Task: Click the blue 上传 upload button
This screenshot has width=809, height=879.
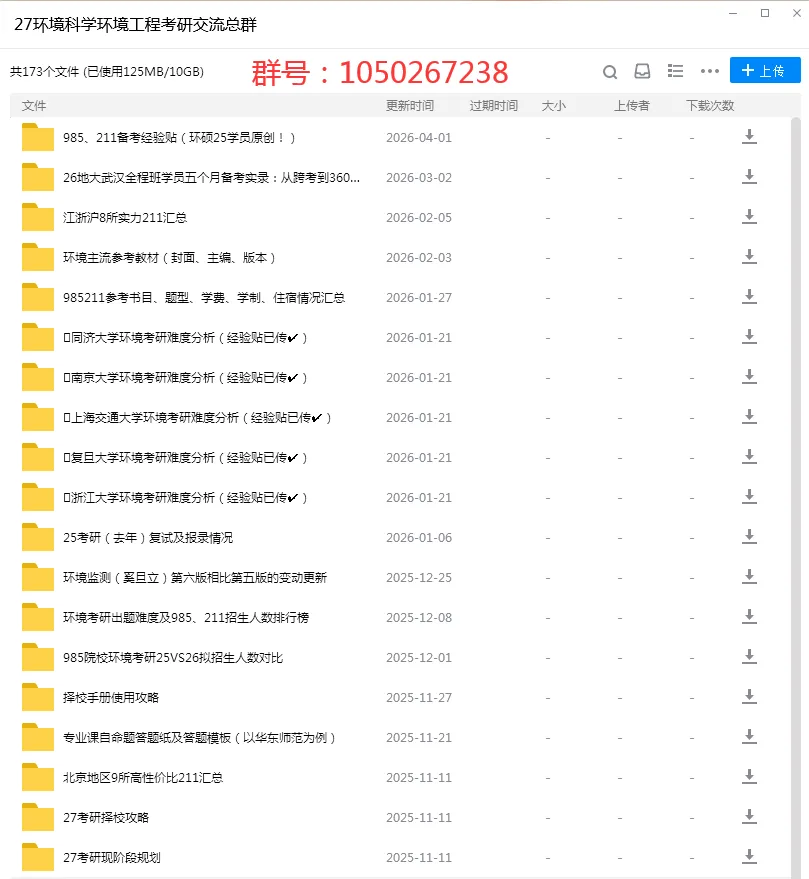Action: [764, 70]
